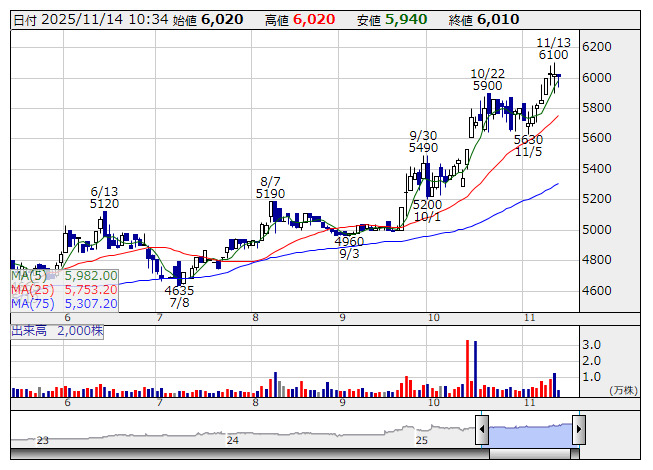The height and width of the screenshot is (470, 653).
Task: Click the 7/8 4635 low annotation
Action: tap(179, 296)
